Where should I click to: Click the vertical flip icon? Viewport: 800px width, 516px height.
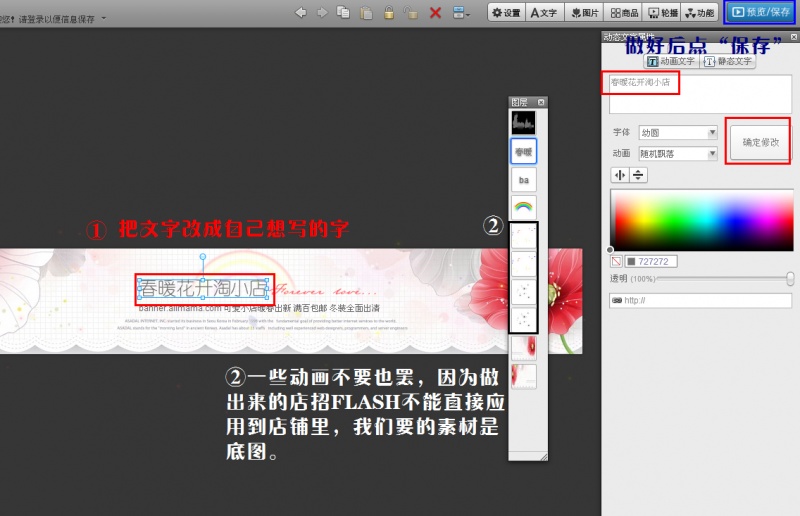click(x=638, y=175)
